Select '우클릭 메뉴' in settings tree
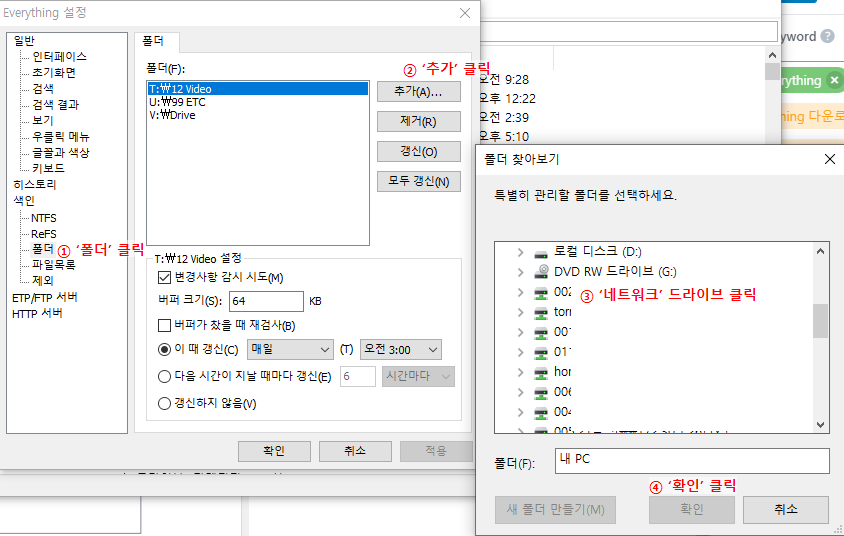Viewport: 844px width, 536px height. tap(60, 137)
